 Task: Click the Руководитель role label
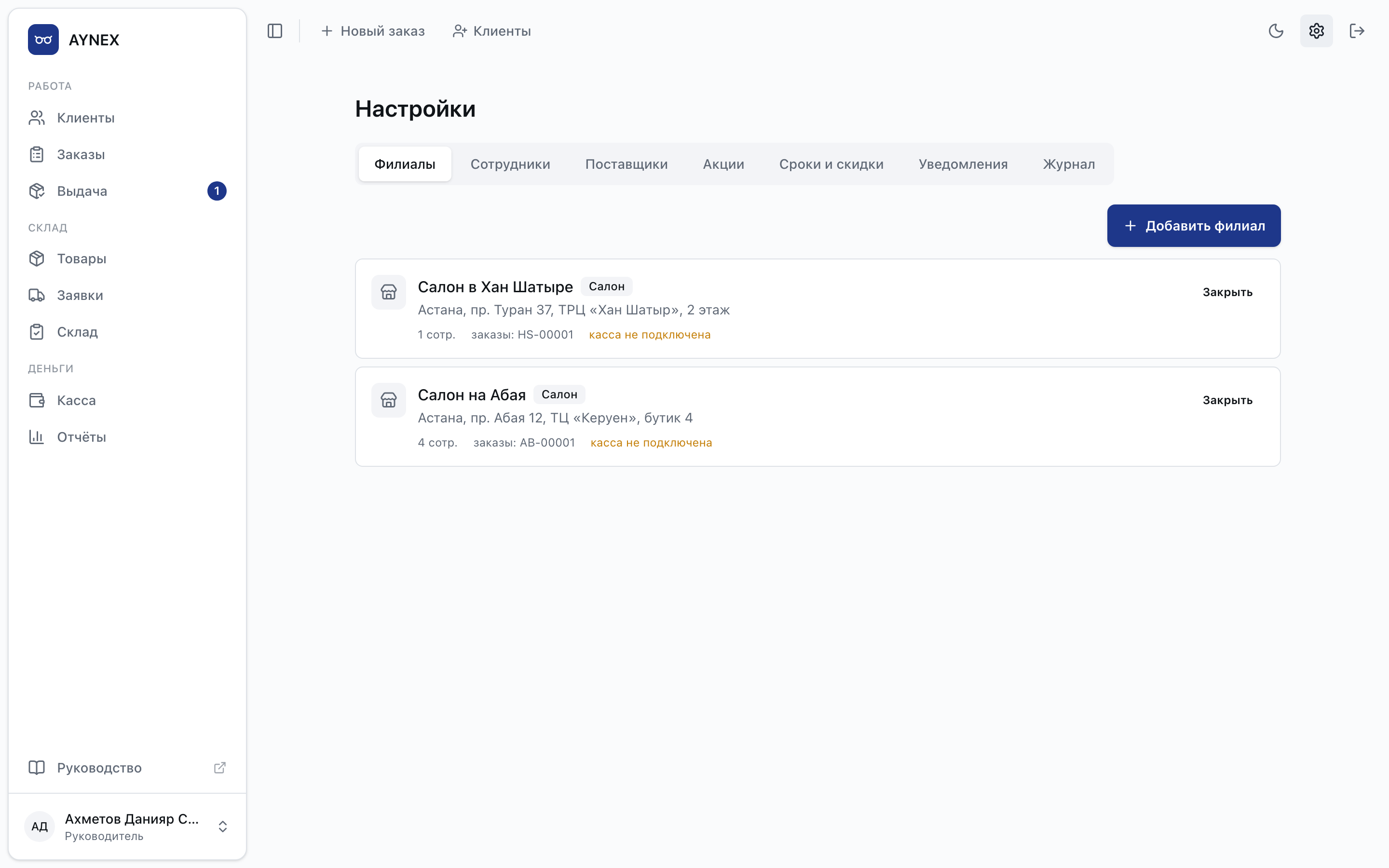pos(104,837)
